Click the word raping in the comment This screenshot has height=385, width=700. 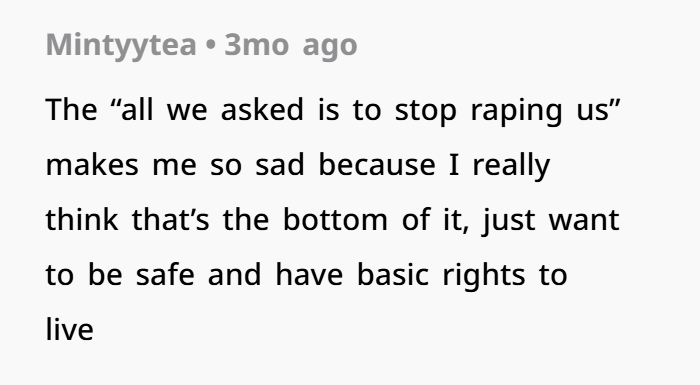click(x=516, y=111)
